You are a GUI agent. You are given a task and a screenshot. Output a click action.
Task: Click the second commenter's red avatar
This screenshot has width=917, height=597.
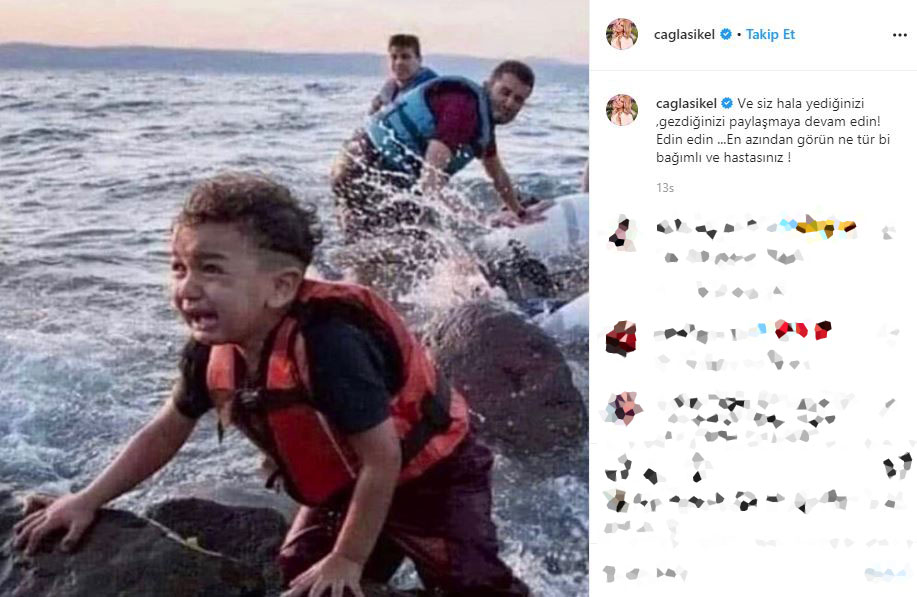pyautogui.click(x=621, y=338)
